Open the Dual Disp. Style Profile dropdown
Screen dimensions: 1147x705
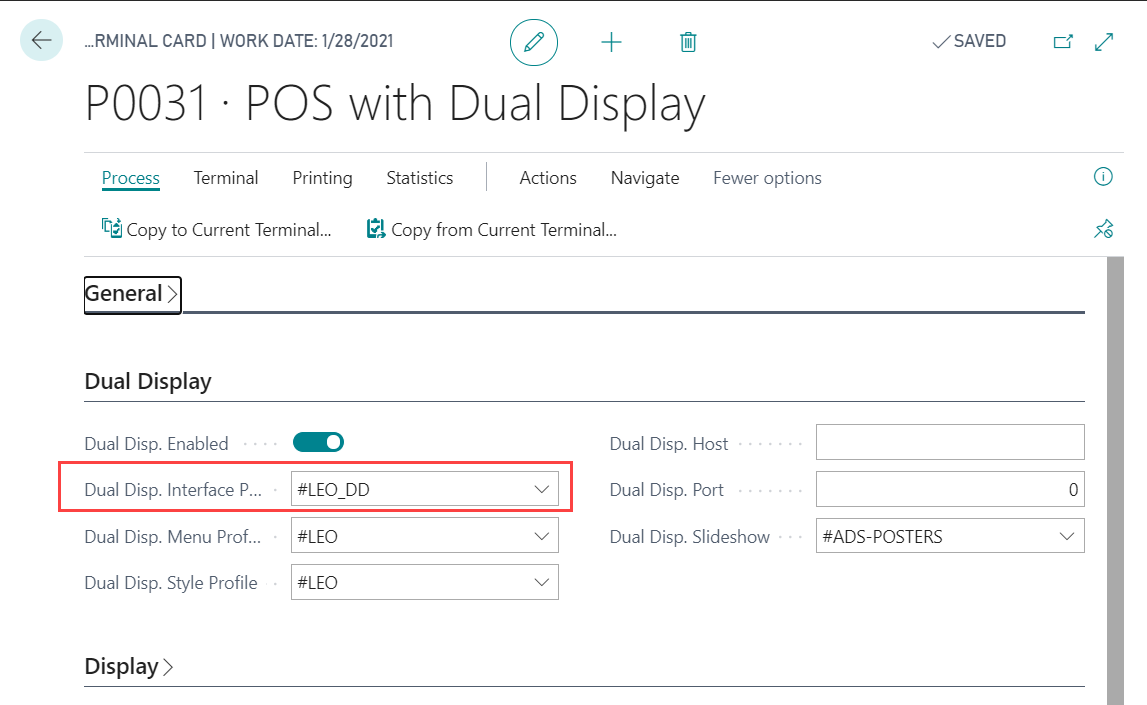click(542, 582)
